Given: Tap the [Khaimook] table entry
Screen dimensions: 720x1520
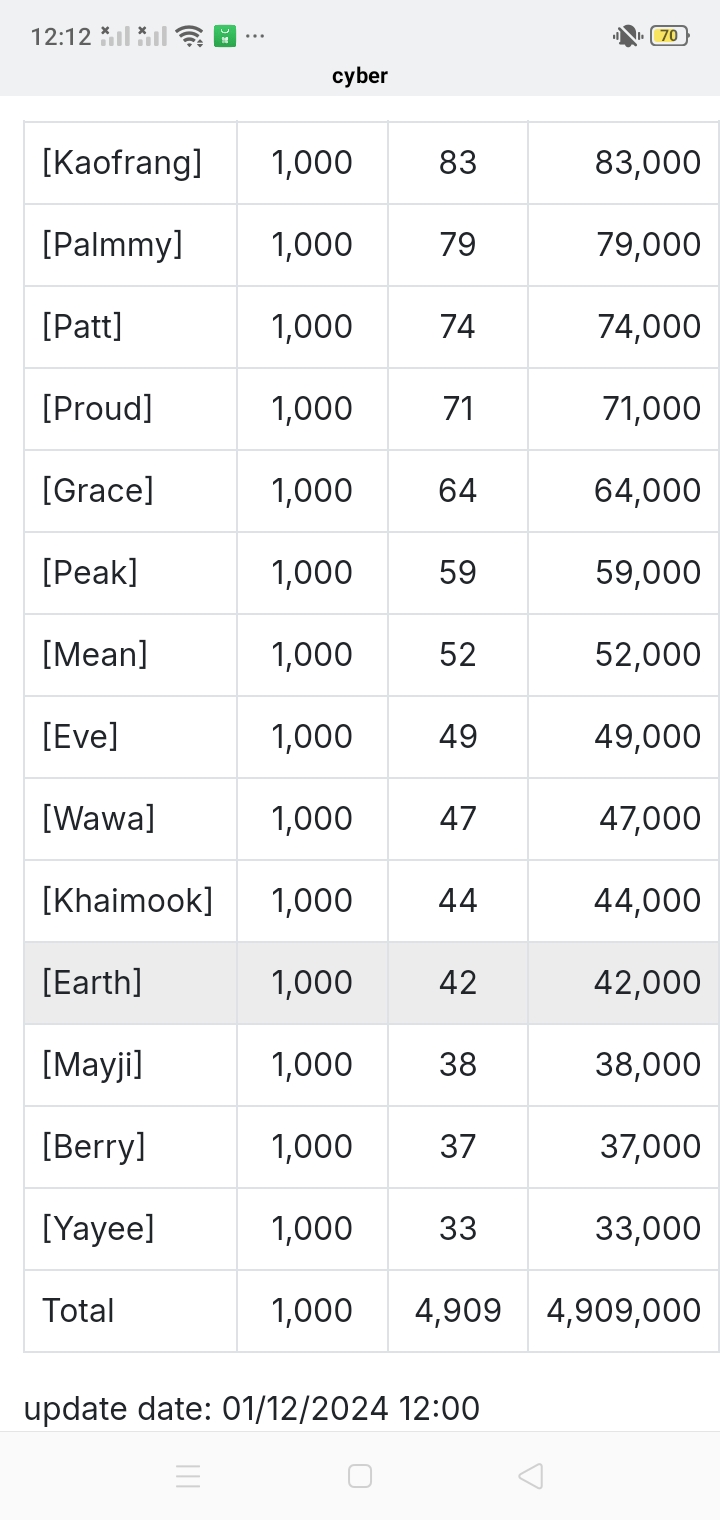Looking at the screenshot, I should (130, 901).
